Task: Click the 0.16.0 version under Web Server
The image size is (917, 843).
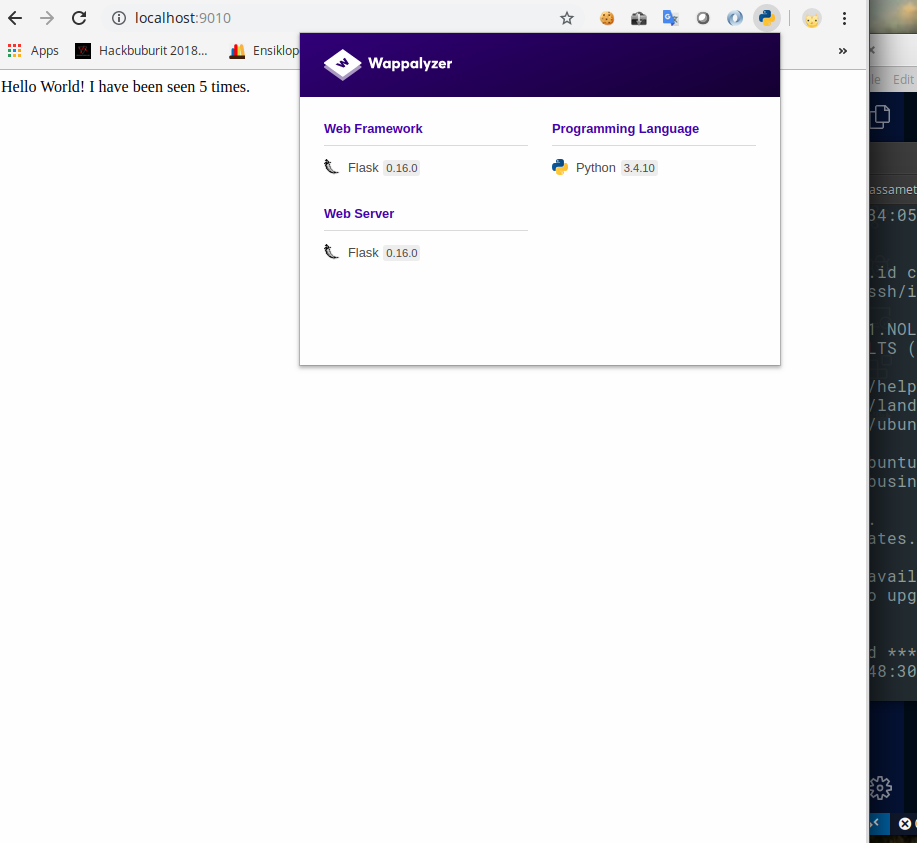Action: pos(402,253)
